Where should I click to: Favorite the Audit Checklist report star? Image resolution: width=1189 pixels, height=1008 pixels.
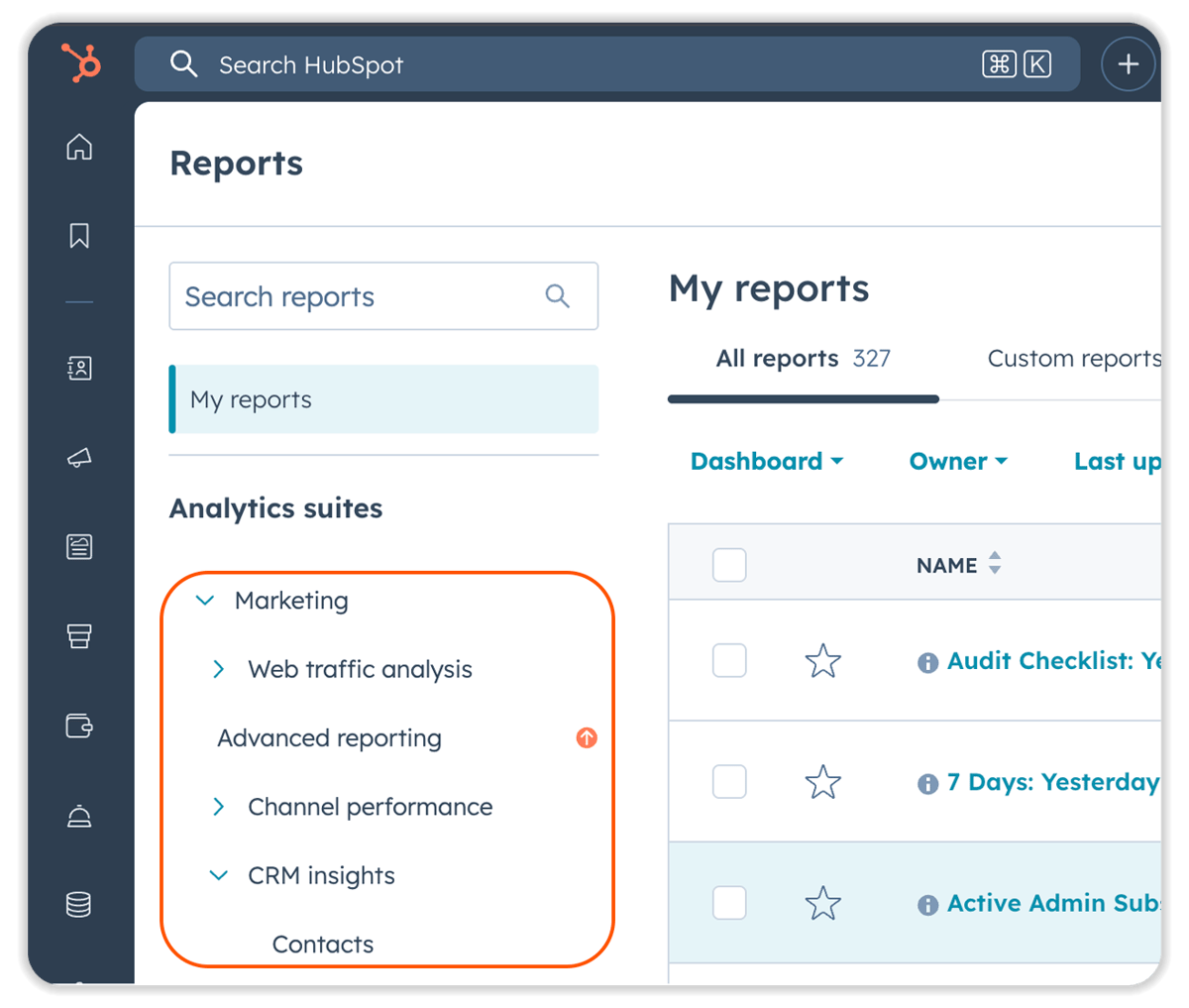[823, 660]
